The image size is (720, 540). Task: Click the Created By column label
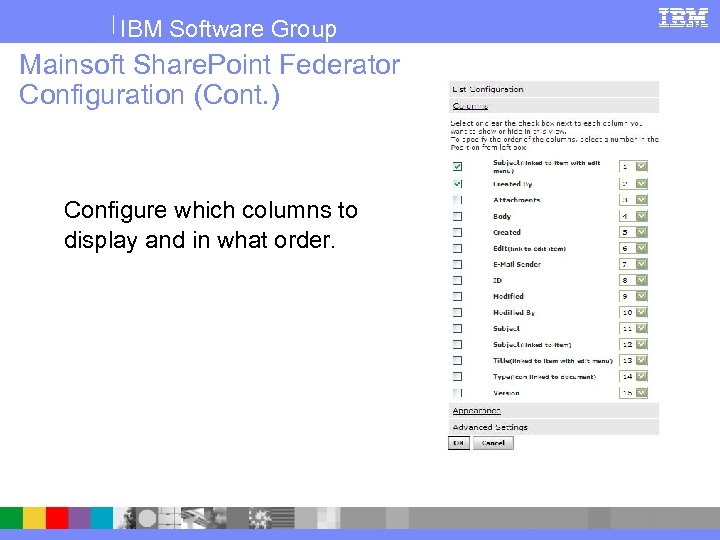click(512, 184)
